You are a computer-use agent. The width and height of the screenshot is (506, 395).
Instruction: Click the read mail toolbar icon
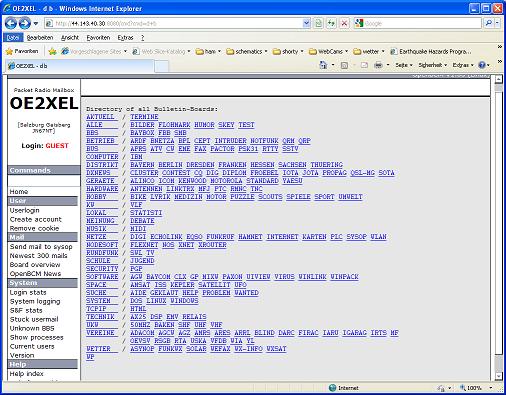pos(364,65)
